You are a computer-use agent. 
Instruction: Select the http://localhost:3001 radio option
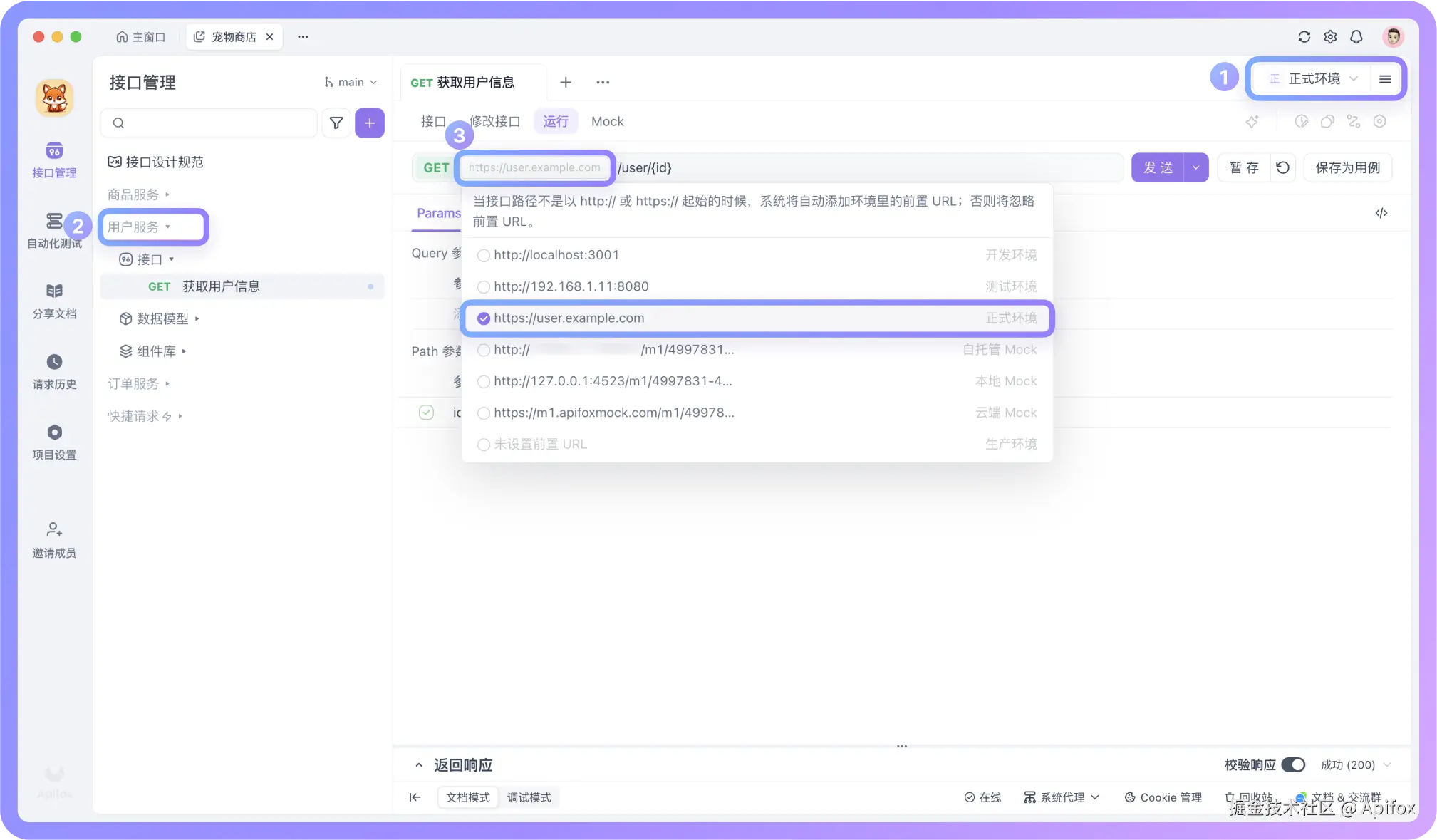point(484,255)
